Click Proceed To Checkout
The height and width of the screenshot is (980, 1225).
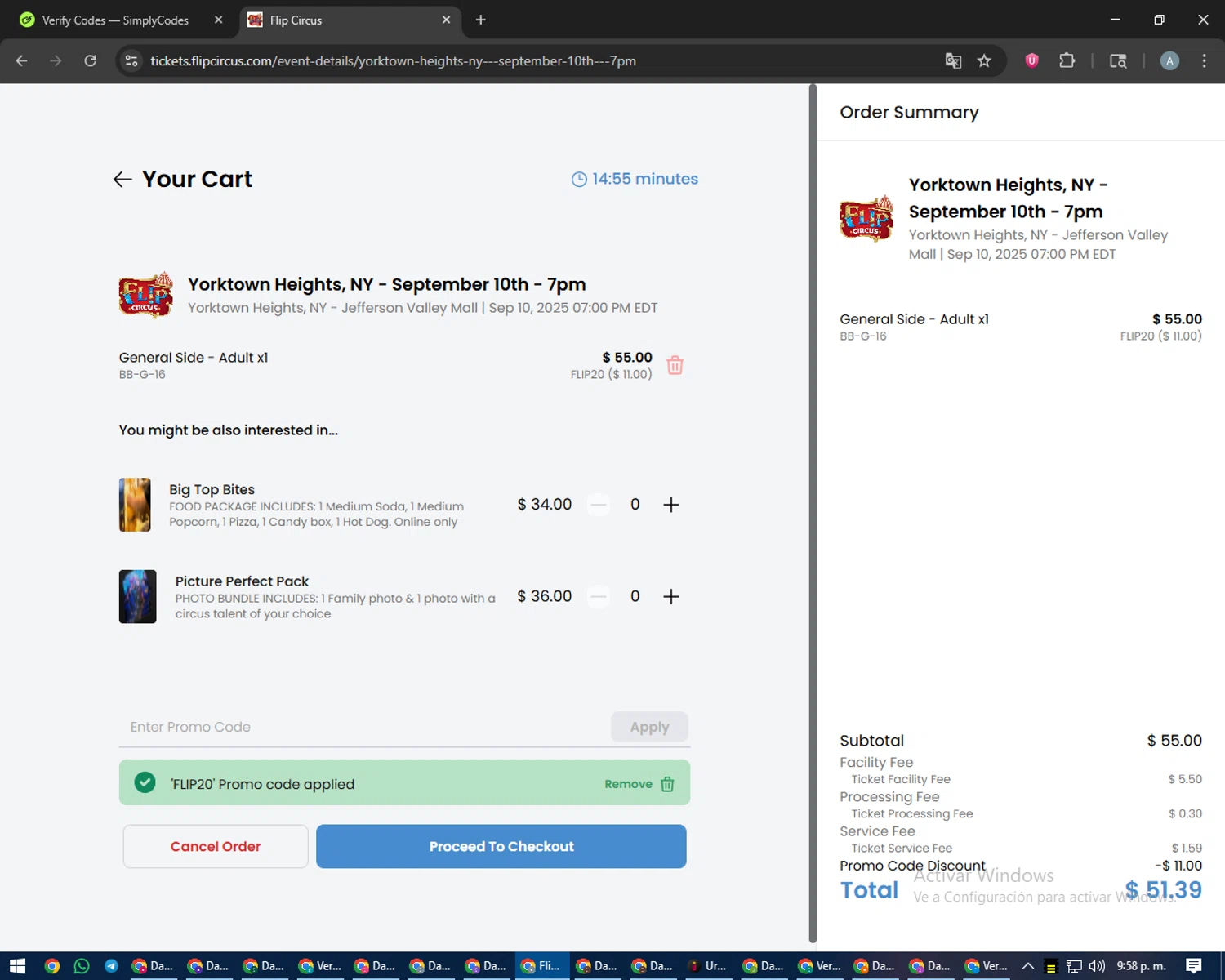click(x=501, y=846)
